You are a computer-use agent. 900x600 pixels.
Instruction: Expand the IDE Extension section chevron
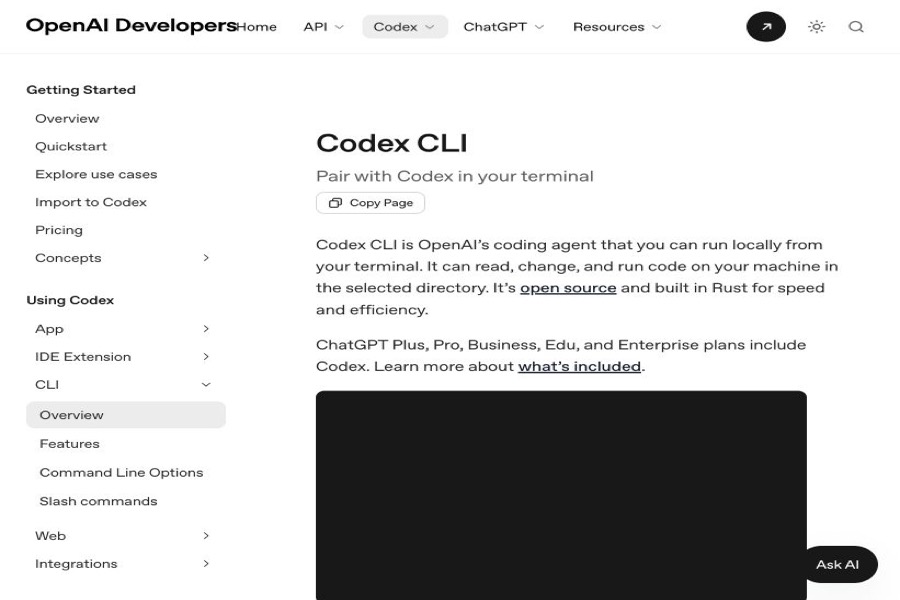point(206,357)
